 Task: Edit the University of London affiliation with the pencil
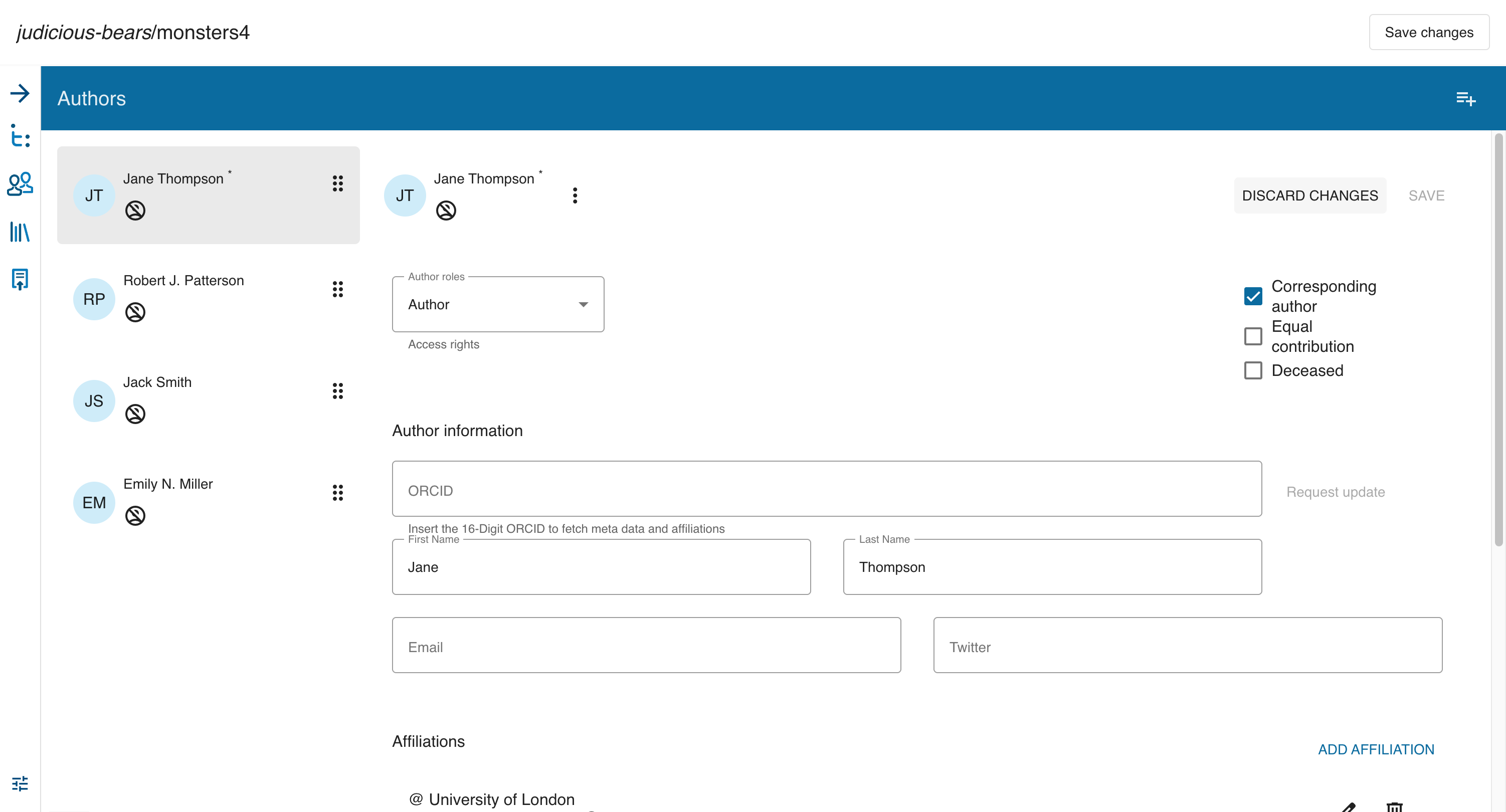point(1348,807)
